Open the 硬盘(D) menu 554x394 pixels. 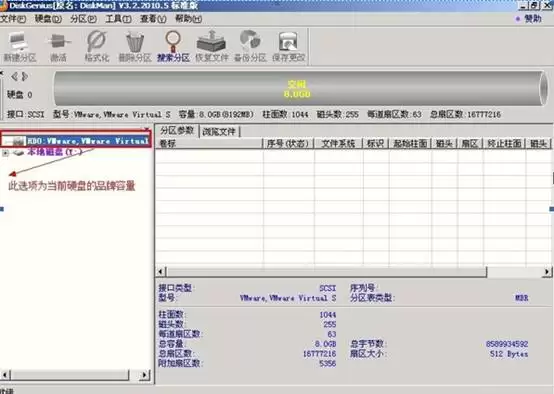(48, 19)
